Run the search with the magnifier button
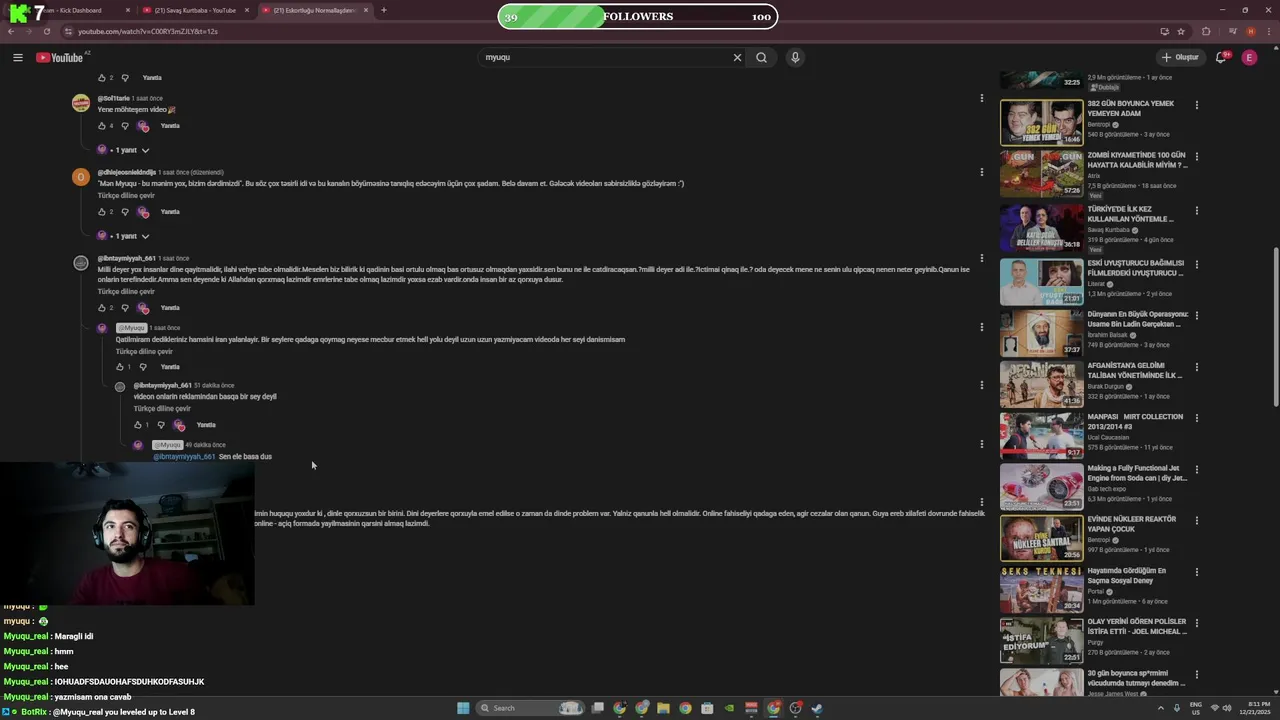 (x=761, y=57)
